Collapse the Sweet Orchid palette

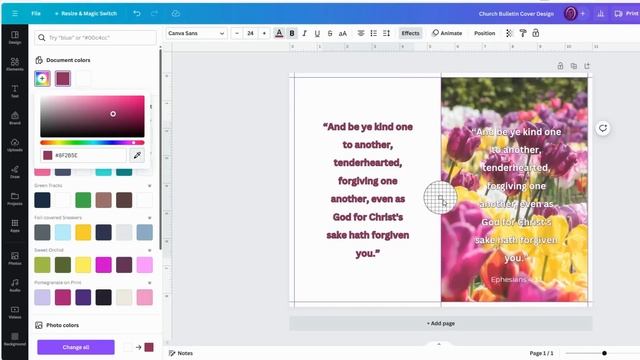pos(149,250)
